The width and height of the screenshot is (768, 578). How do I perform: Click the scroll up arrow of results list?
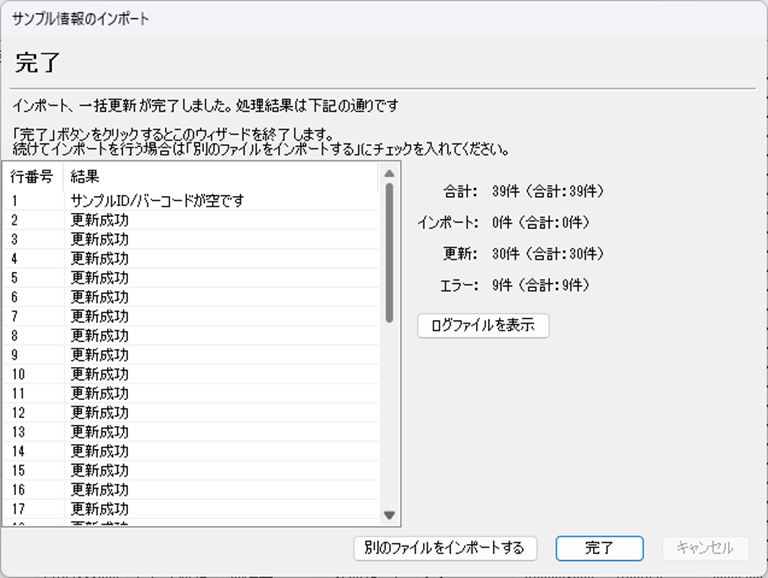pyautogui.click(x=390, y=174)
